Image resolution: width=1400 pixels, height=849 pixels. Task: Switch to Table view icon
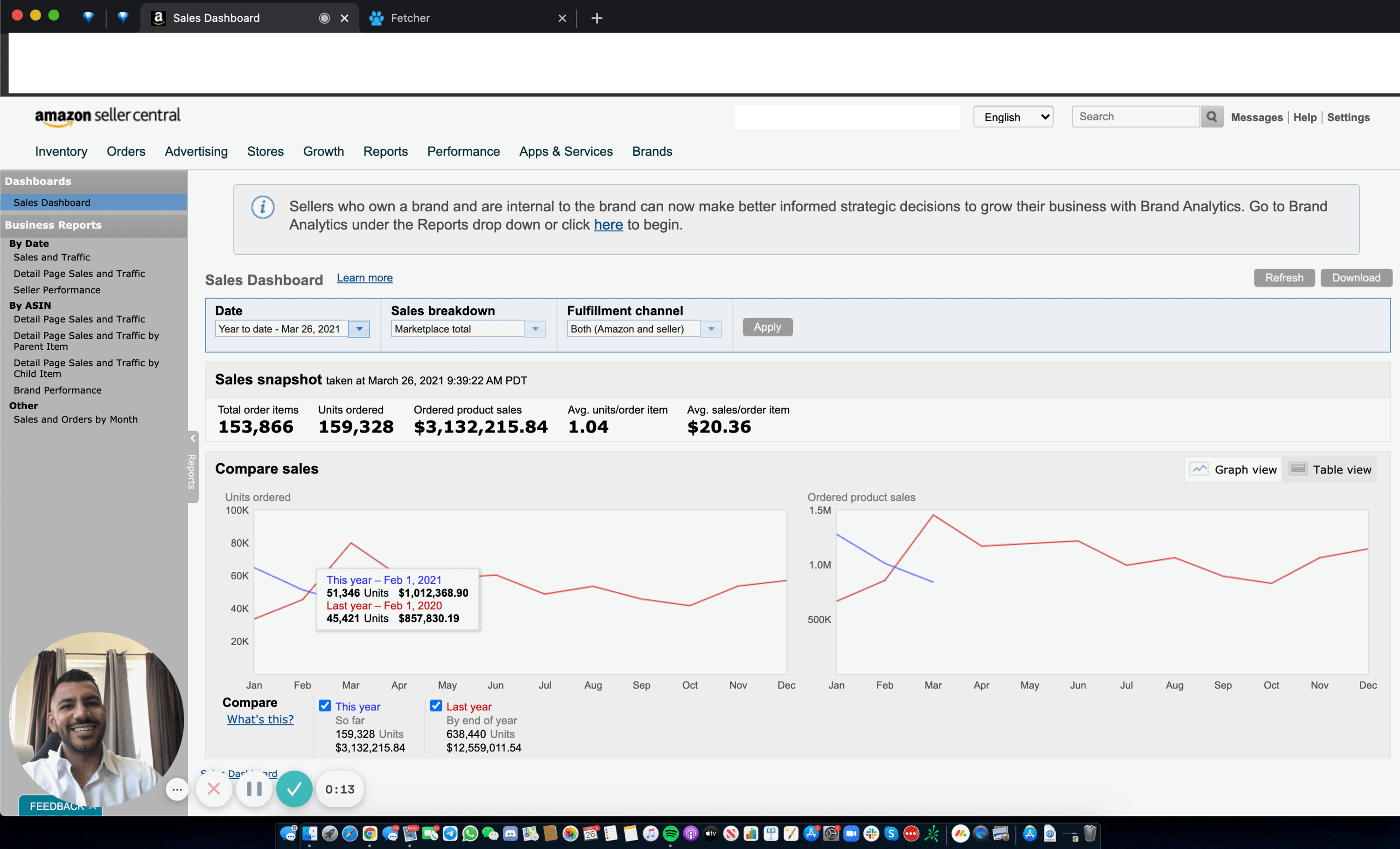click(1298, 469)
